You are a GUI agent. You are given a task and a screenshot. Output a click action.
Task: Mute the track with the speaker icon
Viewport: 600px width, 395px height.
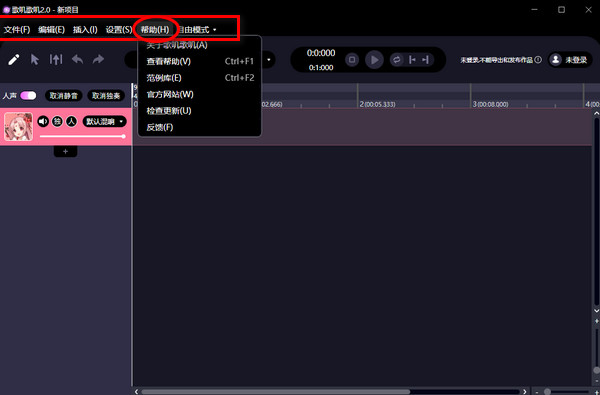(43, 122)
